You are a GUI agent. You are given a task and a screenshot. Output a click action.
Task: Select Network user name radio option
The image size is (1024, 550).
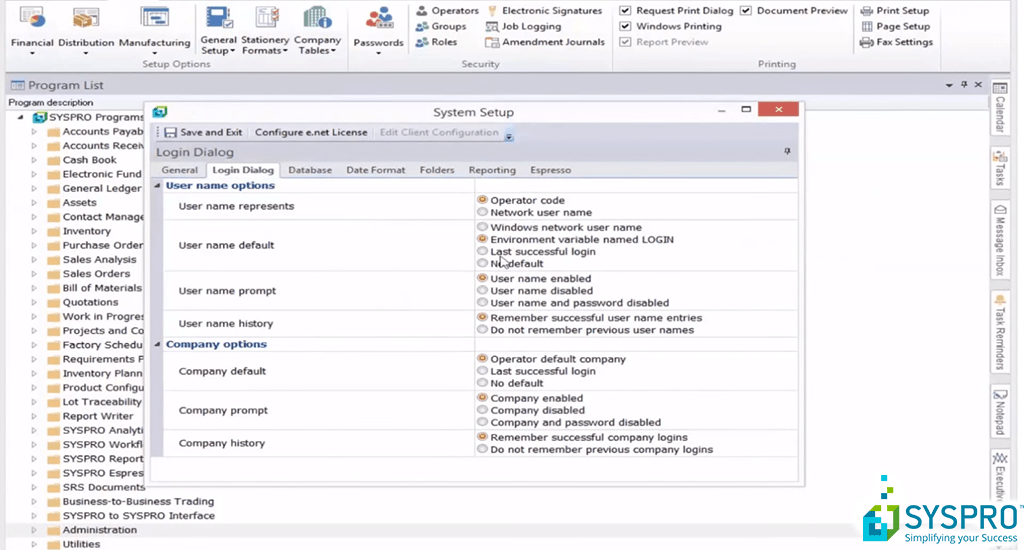pos(482,212)
